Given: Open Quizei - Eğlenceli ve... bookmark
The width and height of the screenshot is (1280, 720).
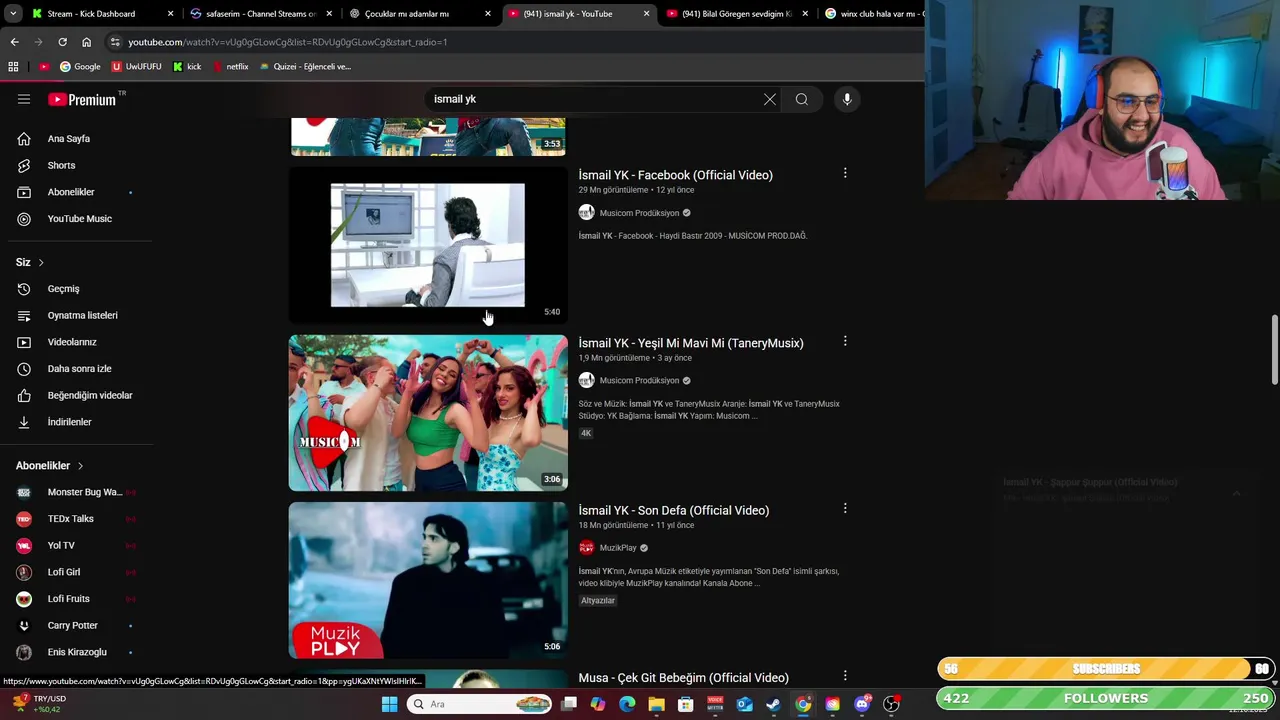Looking at the screenshot, I should [x=305, y=67].
